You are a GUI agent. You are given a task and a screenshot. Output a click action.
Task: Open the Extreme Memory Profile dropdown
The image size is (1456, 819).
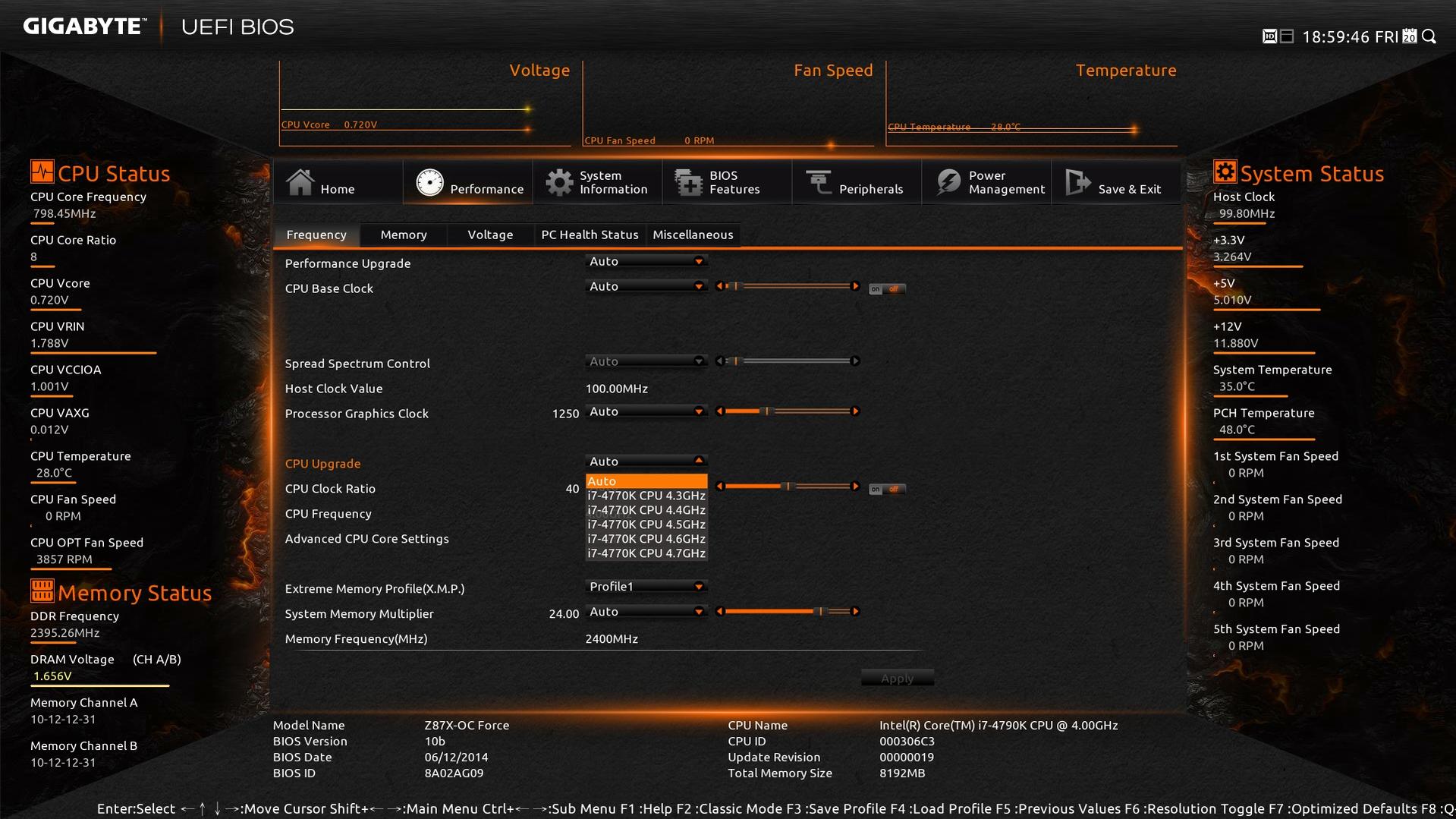646,587
